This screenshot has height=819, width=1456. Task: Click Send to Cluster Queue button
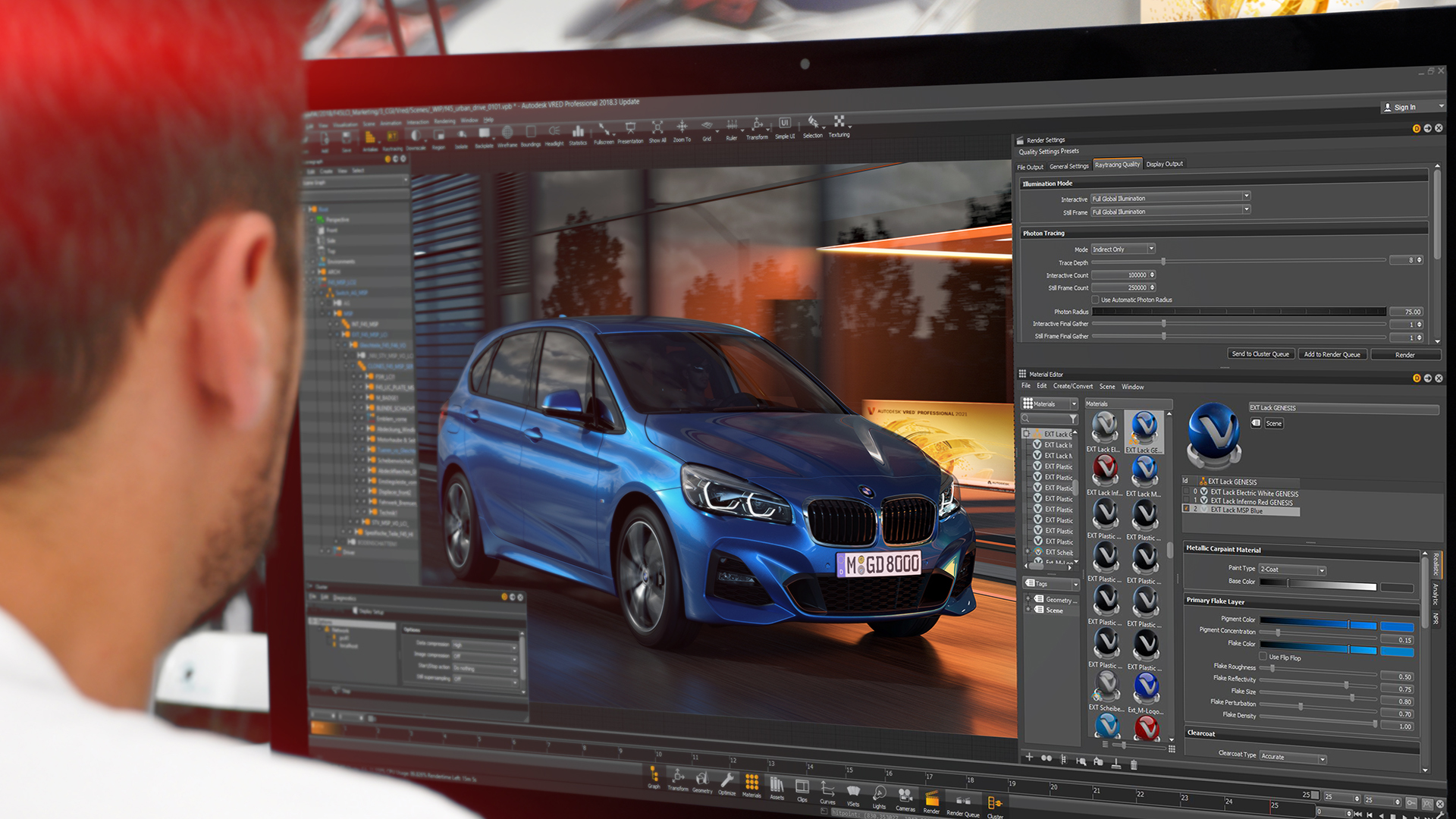pyautogui.click(x=1260, y=354)
